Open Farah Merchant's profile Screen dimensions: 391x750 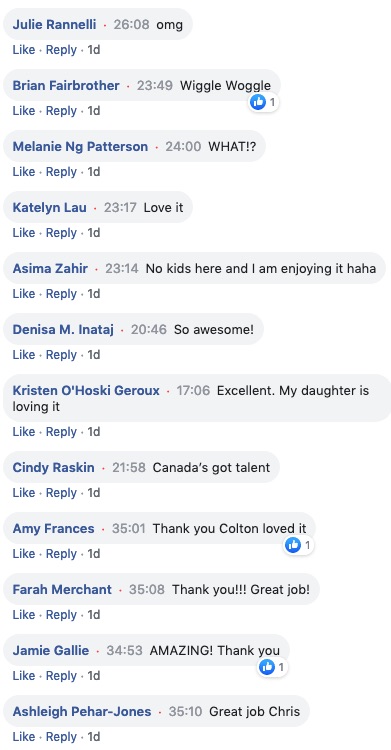62,590
